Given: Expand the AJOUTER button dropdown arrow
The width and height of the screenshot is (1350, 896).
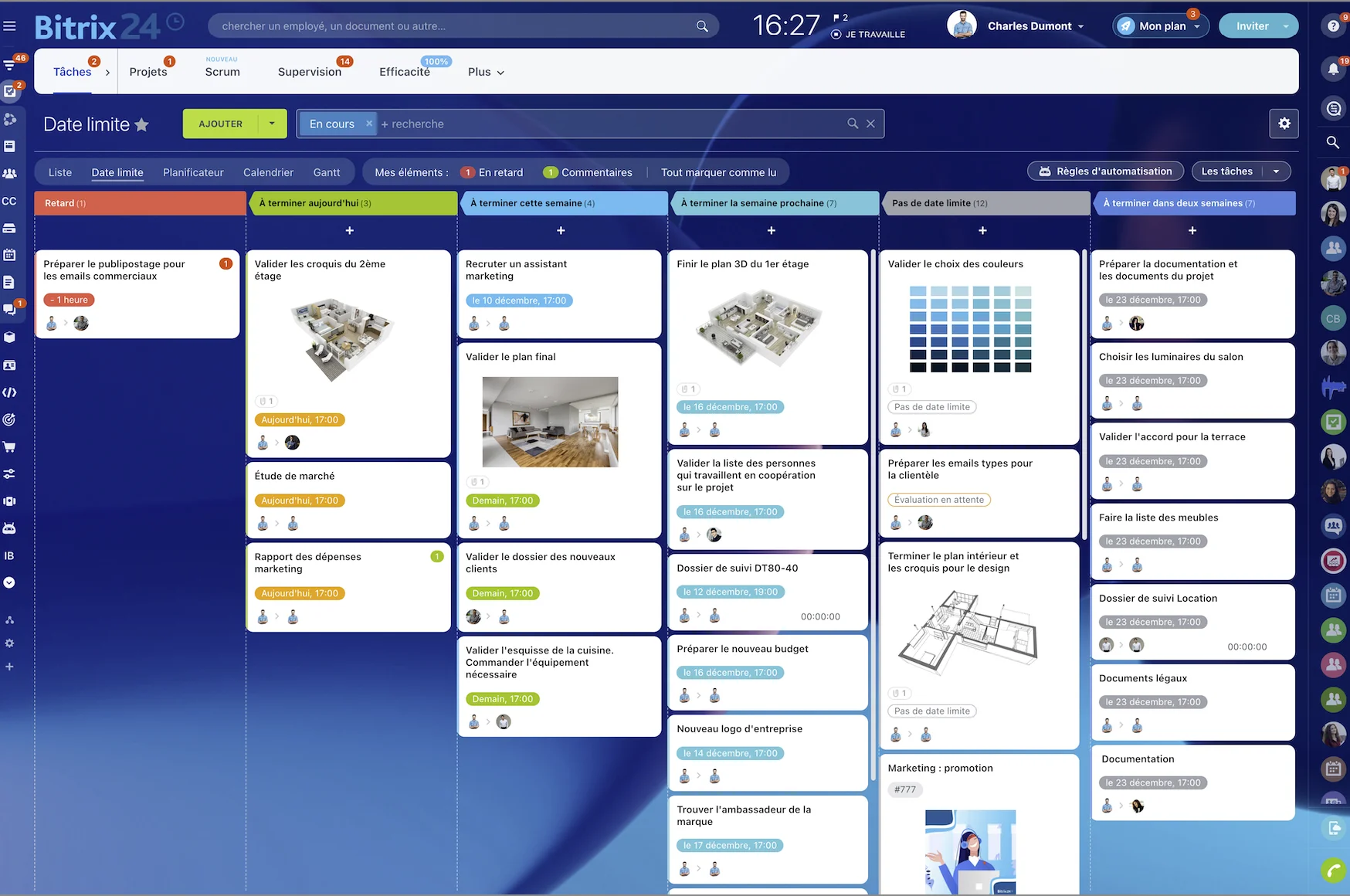Looking at the screenshot, I should coord(272,124).
